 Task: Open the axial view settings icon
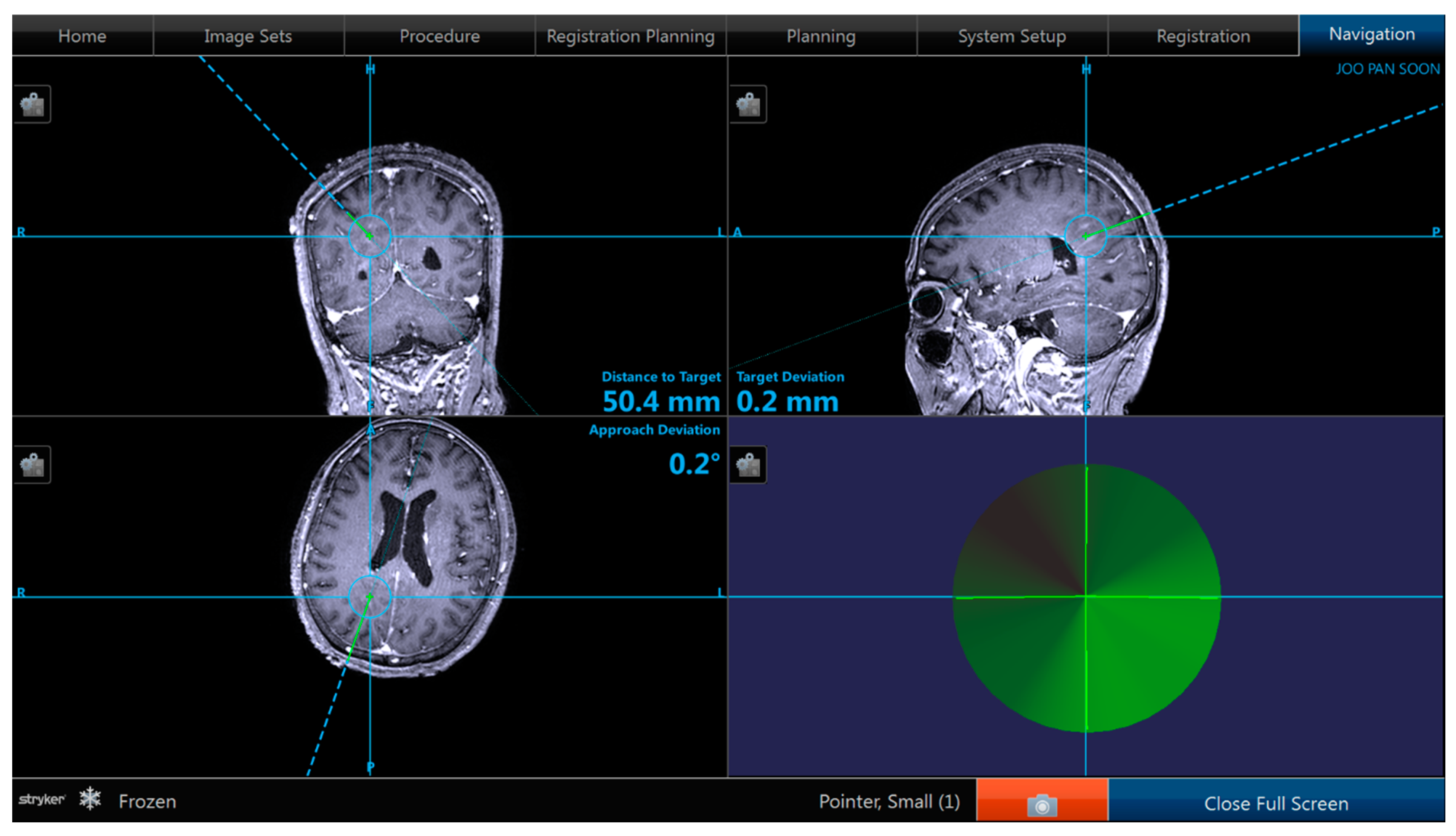pos(32,464)
